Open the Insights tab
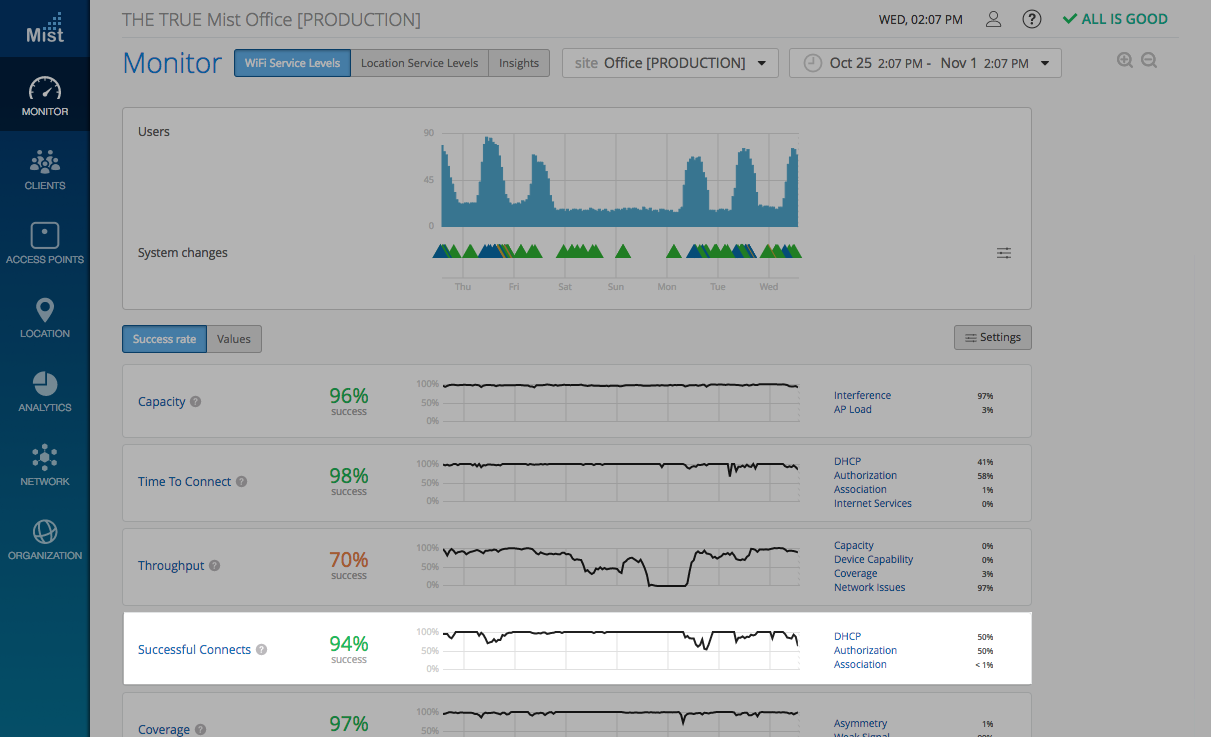The height and width of the screenshot is (737, 1211). click(519, 63)
